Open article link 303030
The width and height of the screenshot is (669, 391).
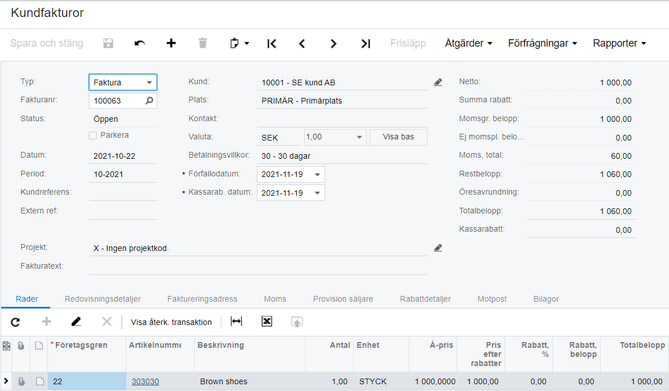click(x=145, y=381)
